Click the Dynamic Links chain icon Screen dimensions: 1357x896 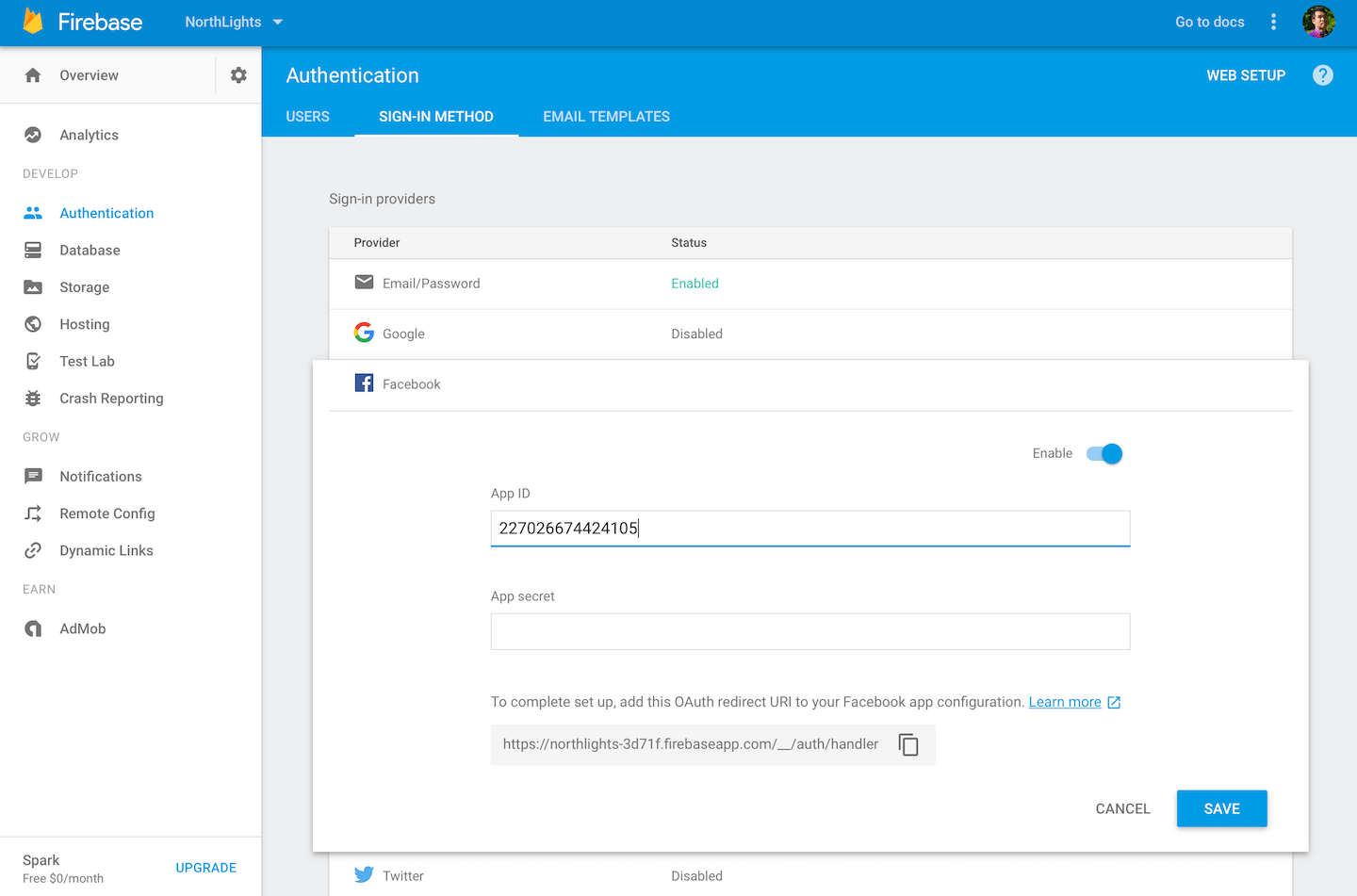[x=33, y=550]
